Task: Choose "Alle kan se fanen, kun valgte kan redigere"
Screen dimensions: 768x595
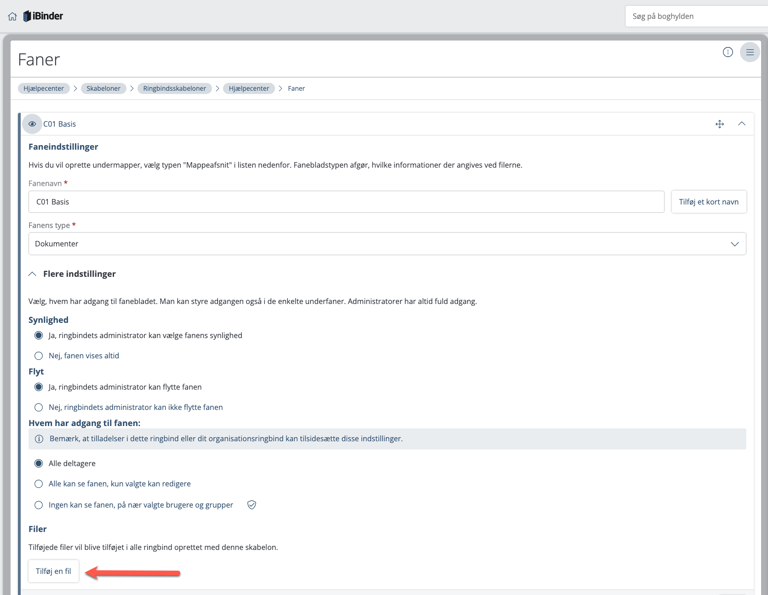Action: point(39,484)
